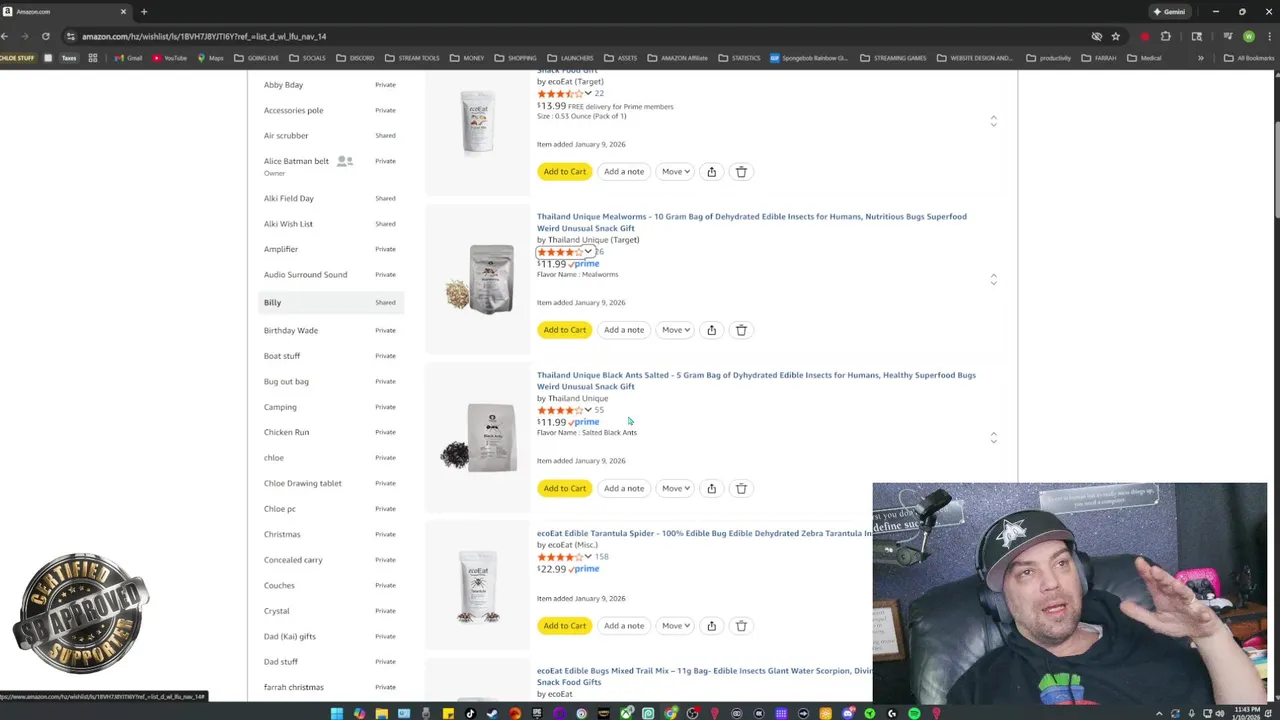The width and height of the screenshot is (1280, 720).
Task: Open a new browser tab
Action: click(144, 12)
